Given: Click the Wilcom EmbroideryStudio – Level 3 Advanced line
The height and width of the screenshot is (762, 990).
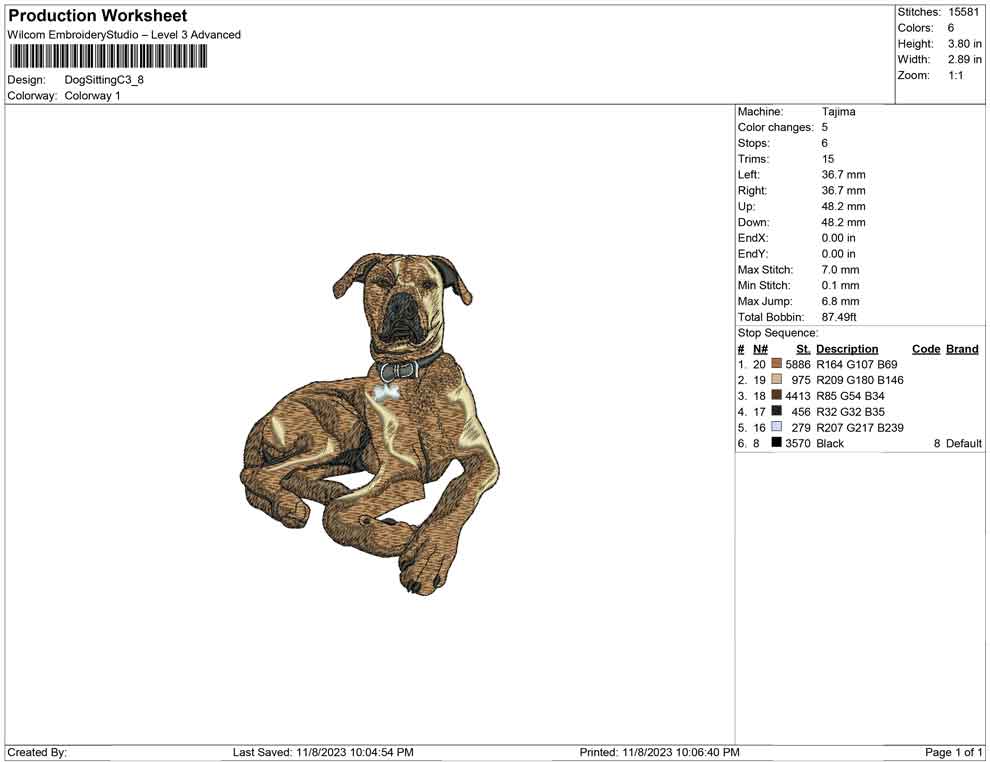Looking at the screenshot, I should pos(124,35).
